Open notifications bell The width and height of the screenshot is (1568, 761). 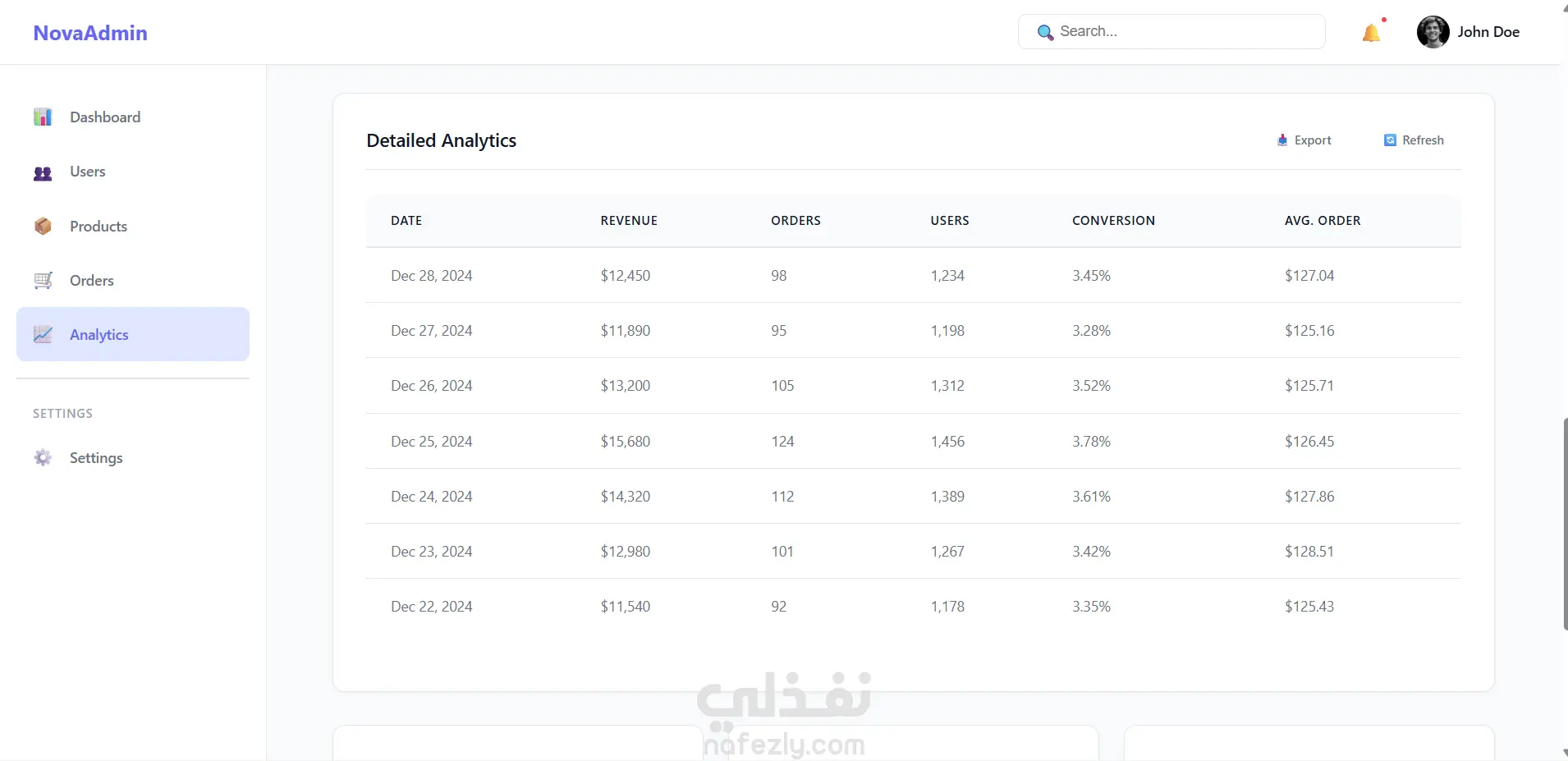coord(1371,33)
